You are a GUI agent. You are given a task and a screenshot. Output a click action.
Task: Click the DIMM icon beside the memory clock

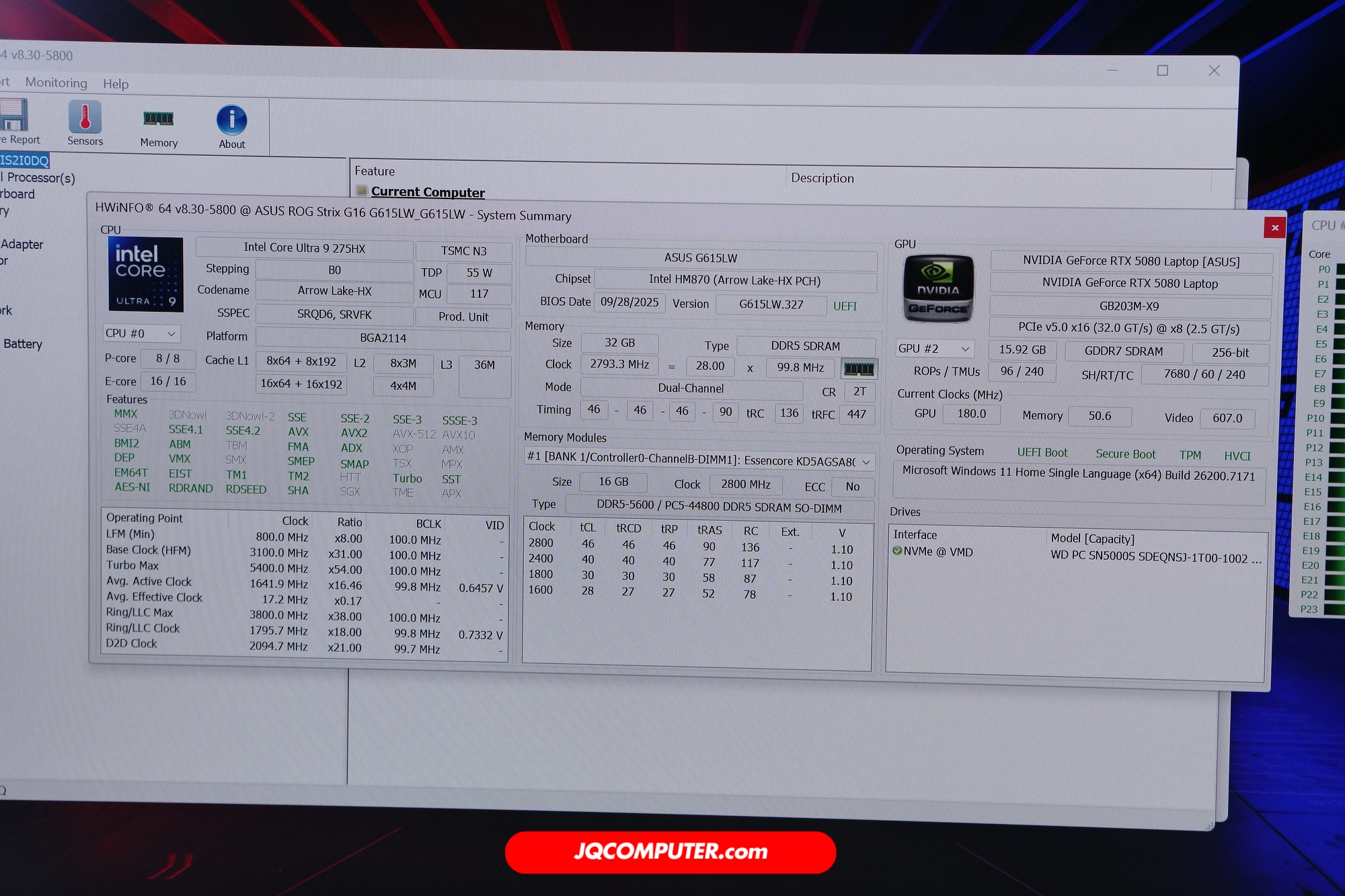[861, 368]
